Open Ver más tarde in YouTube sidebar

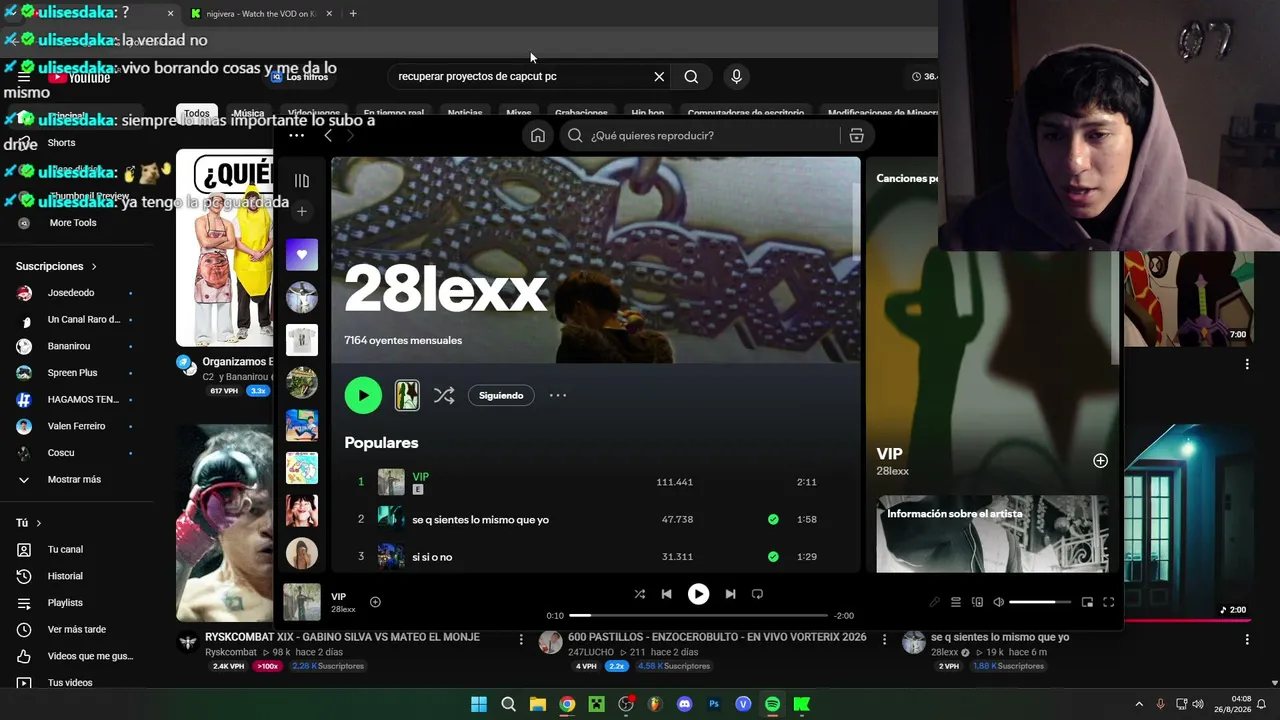tap(75, 630)
